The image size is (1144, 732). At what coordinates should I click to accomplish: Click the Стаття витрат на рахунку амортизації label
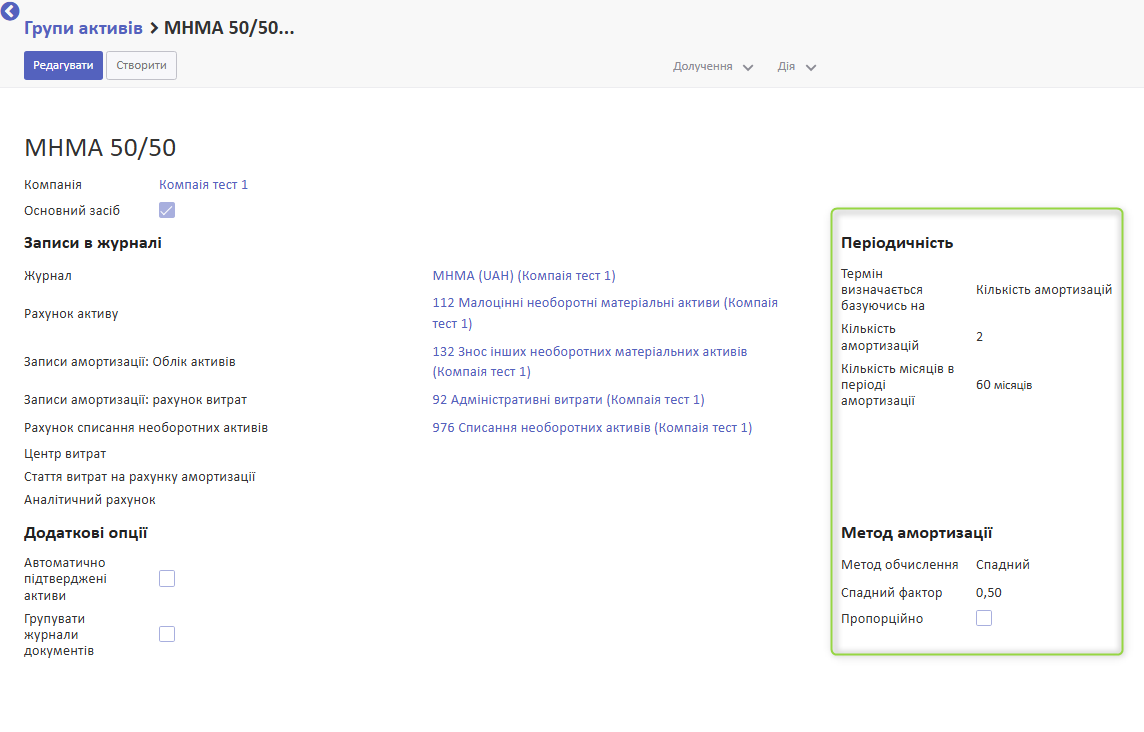click(139, 477)
